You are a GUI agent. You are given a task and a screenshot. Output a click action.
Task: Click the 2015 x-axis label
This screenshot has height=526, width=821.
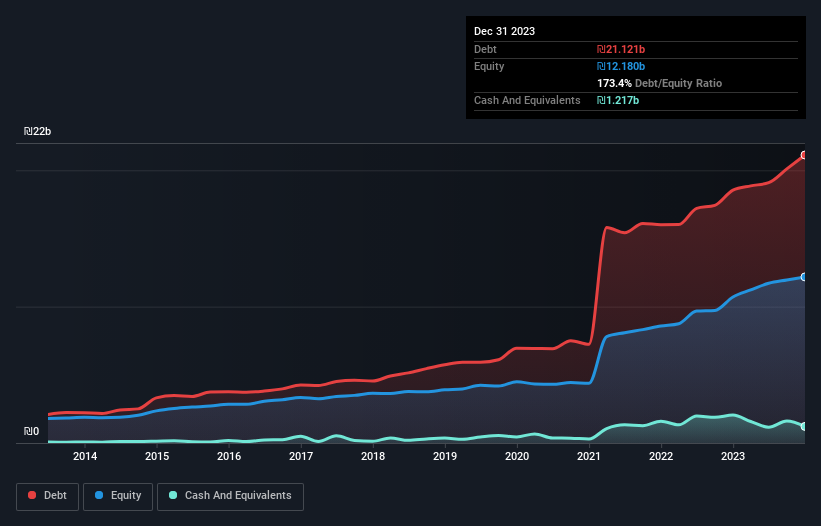coord(157,456)
